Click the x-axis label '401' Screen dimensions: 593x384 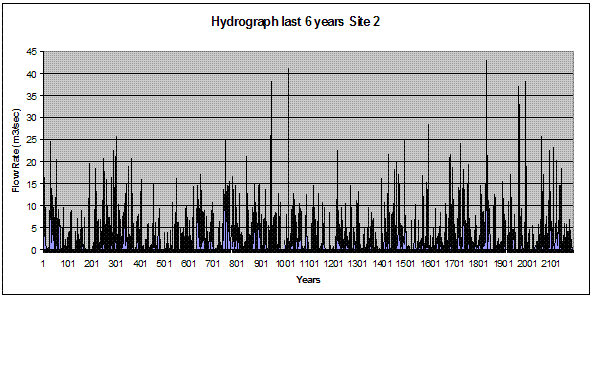click(x=140, y=263)
